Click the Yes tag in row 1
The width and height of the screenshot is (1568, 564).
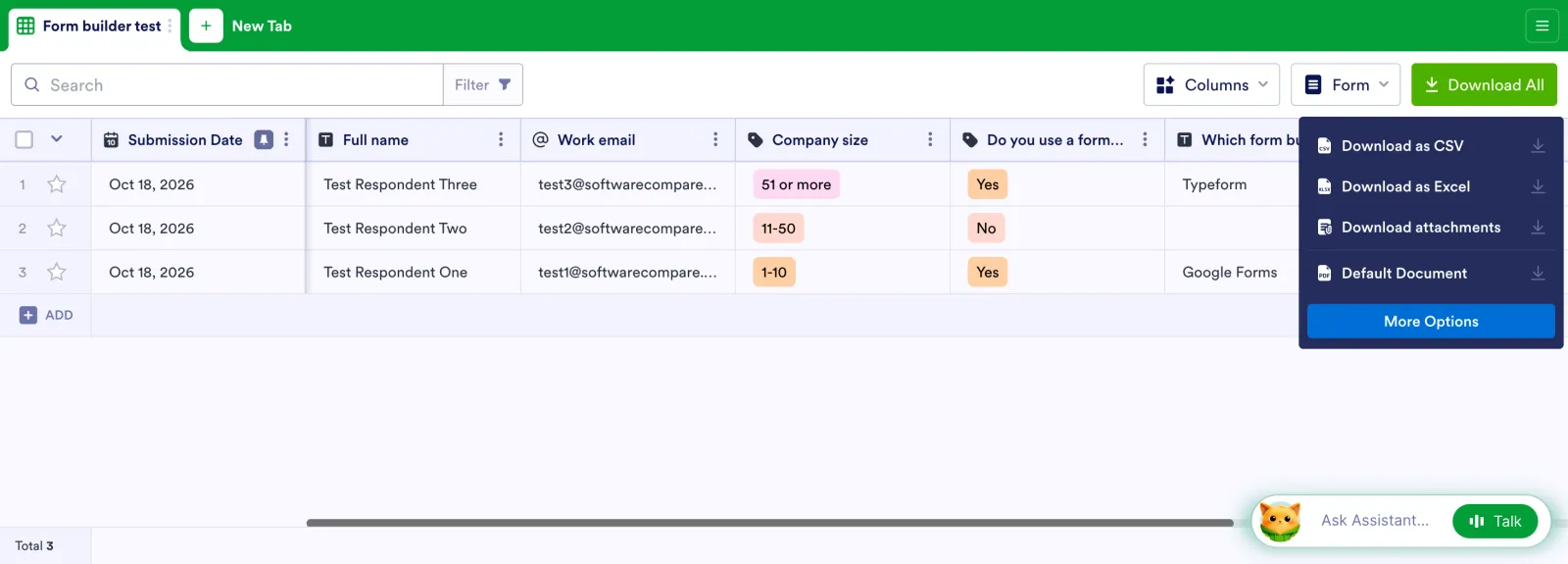pyautogui.click(x=987, y=184)
